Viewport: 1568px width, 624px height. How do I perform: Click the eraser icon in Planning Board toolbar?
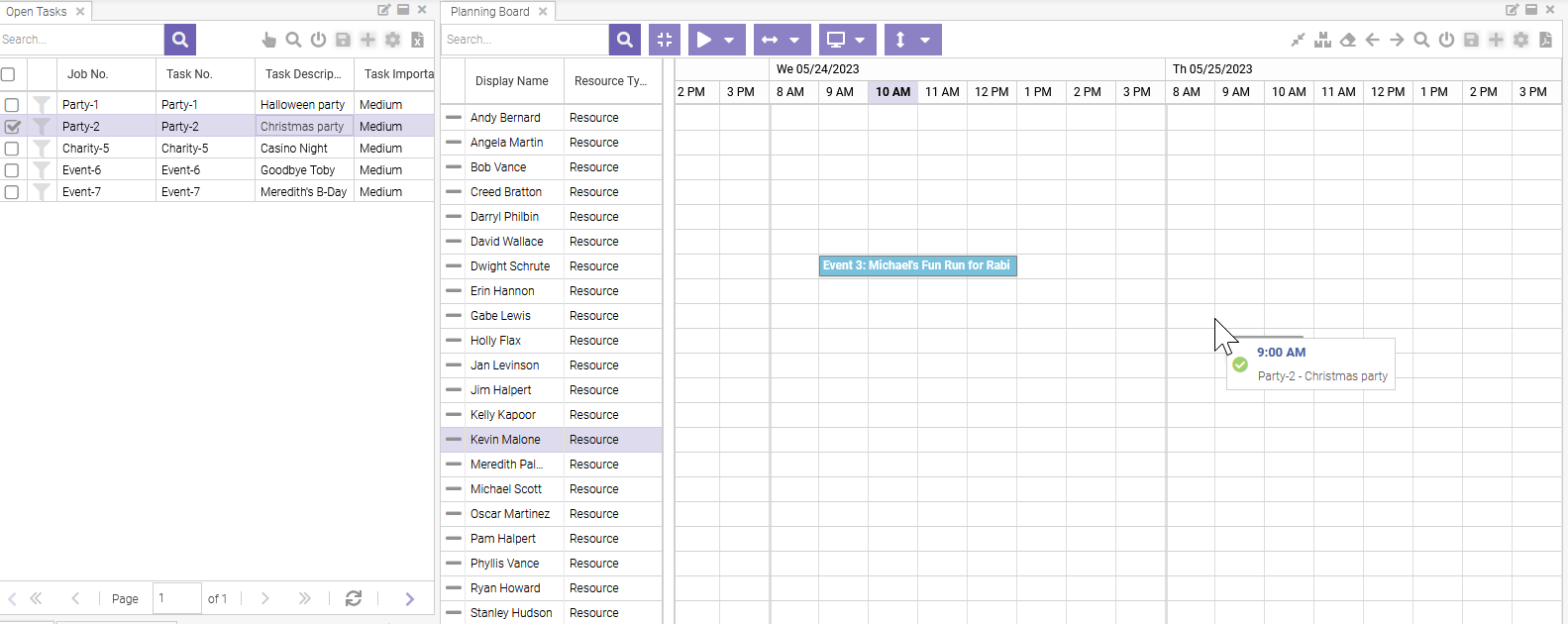coord(1347,40)
